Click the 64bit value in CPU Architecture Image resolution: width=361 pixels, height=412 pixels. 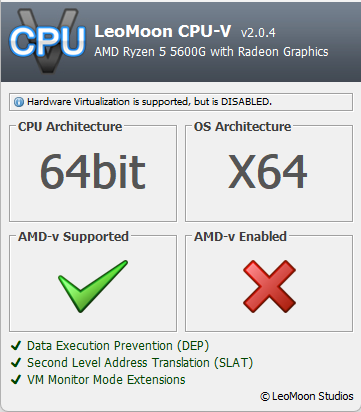click(x=93, y=171)
